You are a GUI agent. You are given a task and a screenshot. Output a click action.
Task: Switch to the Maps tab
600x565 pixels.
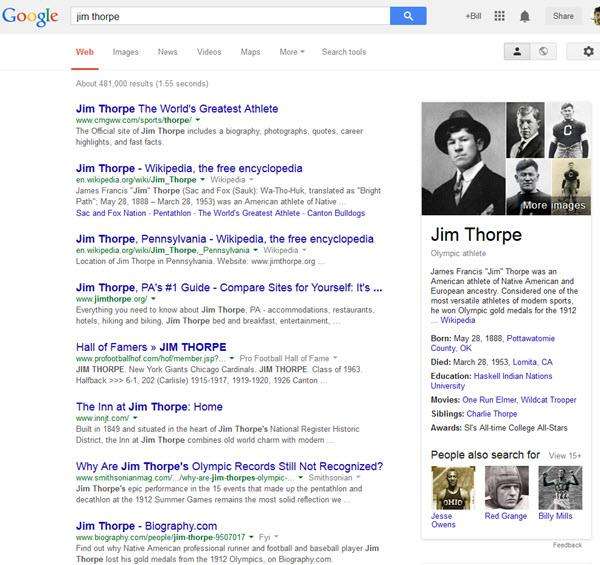pyautogui.click(x=250, y=52)
